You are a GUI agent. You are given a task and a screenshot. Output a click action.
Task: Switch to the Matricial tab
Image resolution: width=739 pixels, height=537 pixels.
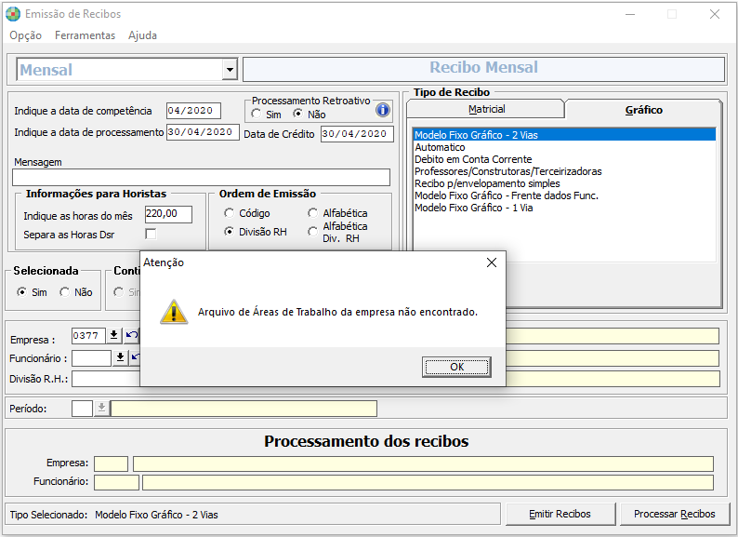(x=486, y=109)
